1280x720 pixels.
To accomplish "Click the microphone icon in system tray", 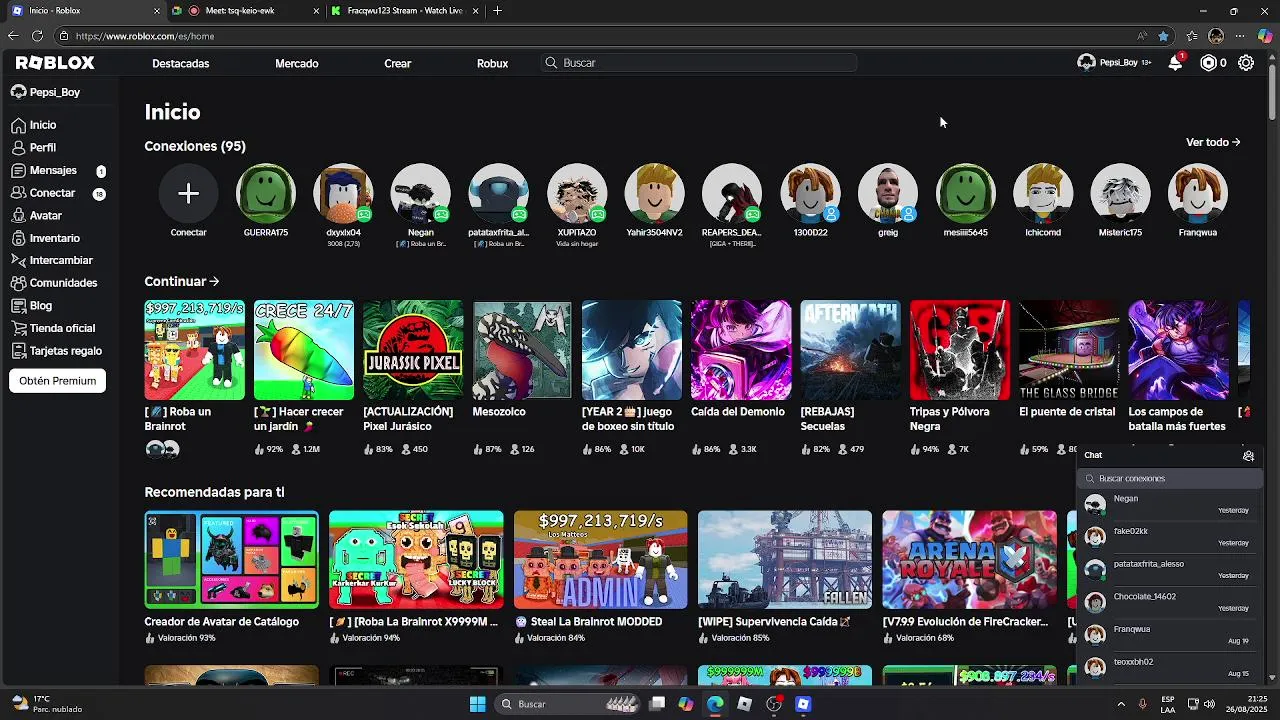I will (1142, 704).
